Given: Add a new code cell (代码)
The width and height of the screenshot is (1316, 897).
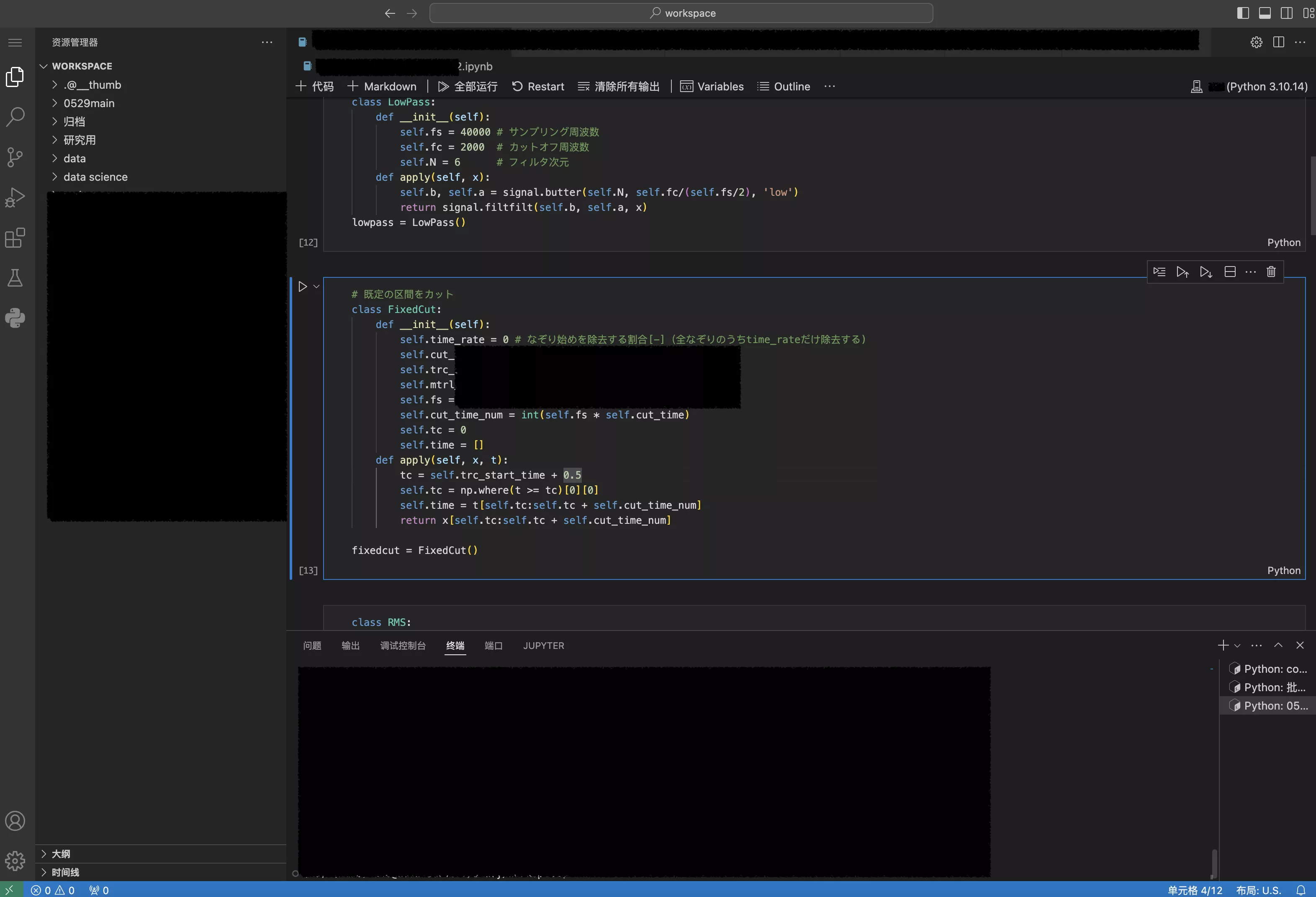Looking at the screenshot, I should pyautogui.click(x=315, y=86).
